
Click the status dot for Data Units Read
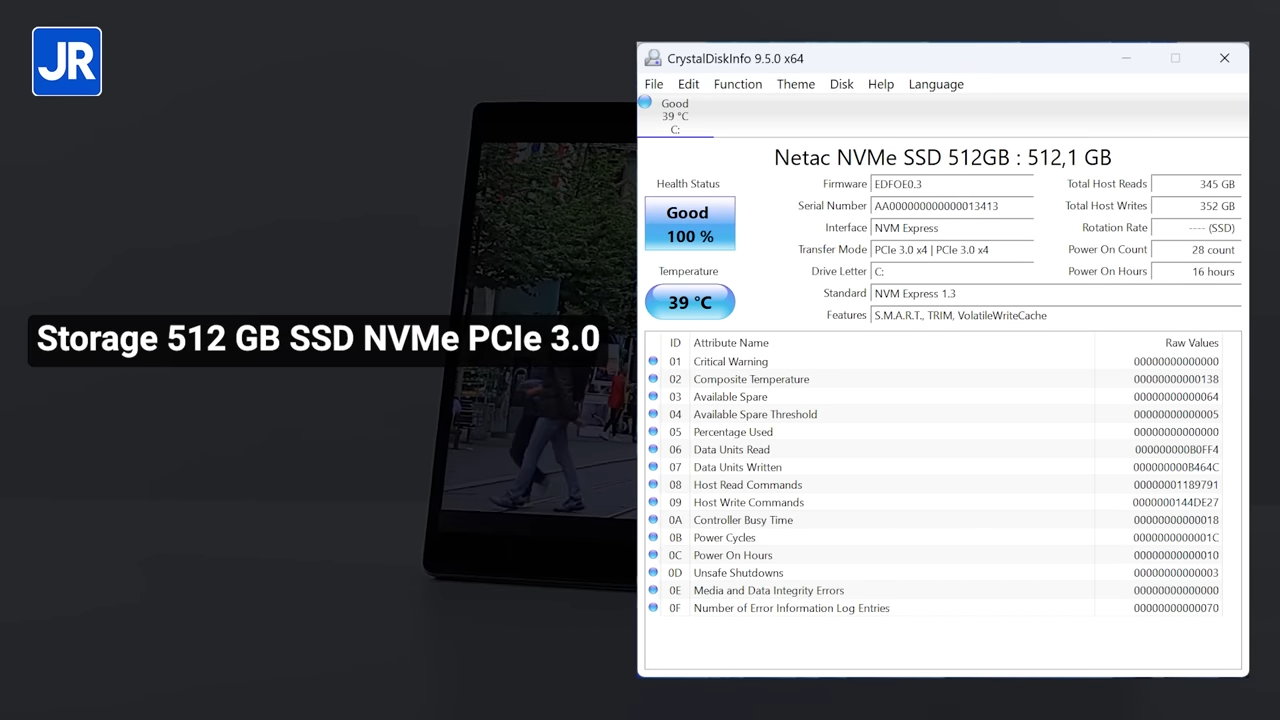click(653, 449)
